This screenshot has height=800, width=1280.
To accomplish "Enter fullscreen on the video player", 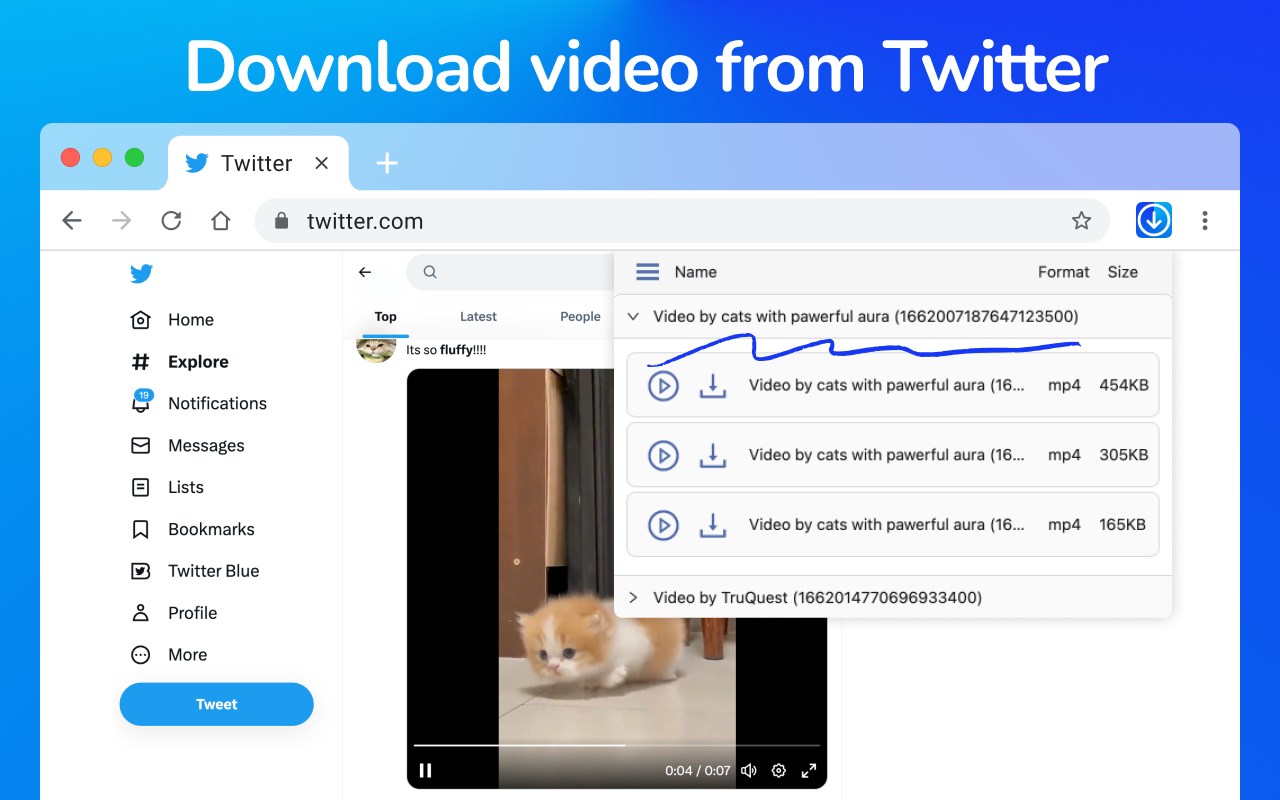I will pyautogui.click(x=809, y=770).
